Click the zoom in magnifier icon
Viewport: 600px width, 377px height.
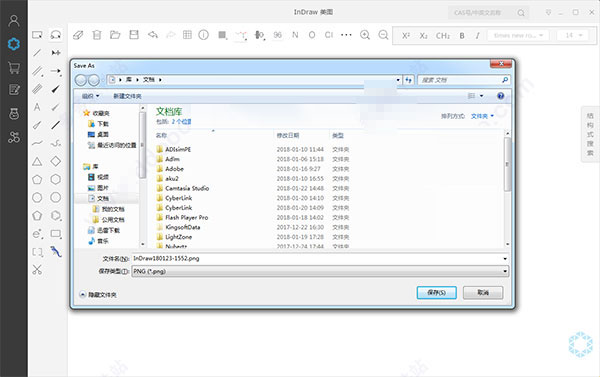(365, 35)
